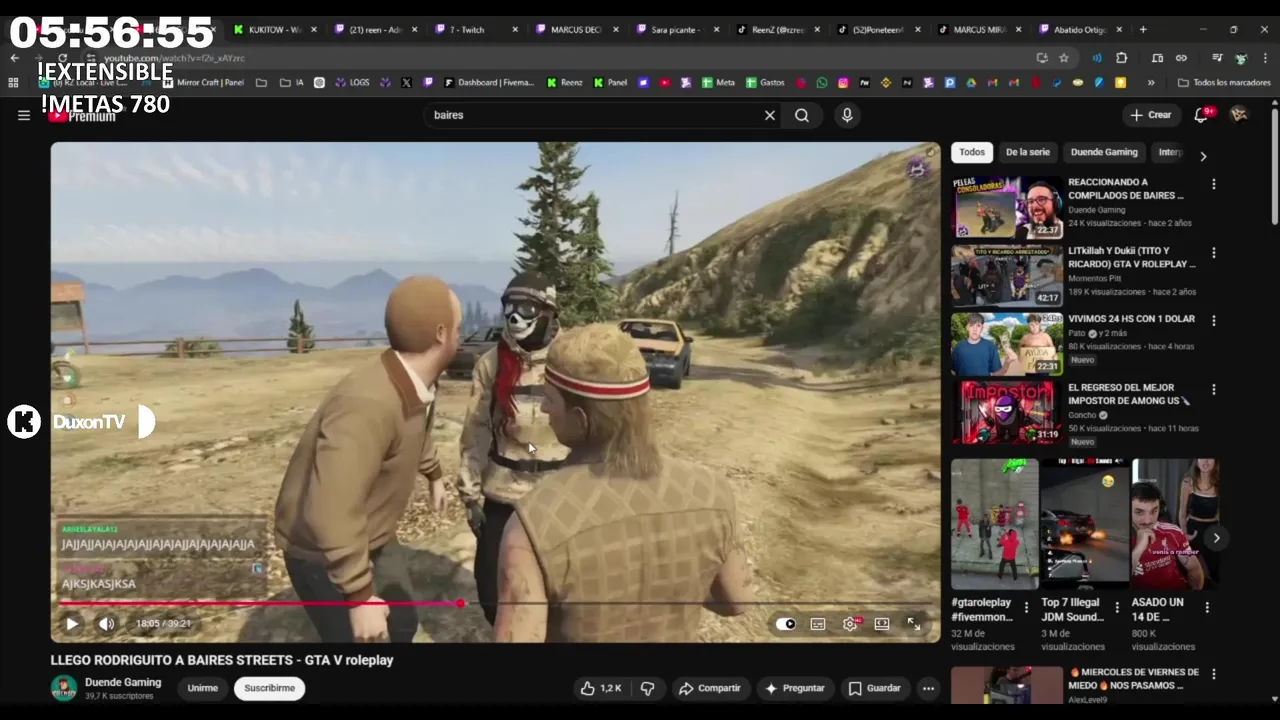Turn on subtitles with the captions icon

pos(818,624)
